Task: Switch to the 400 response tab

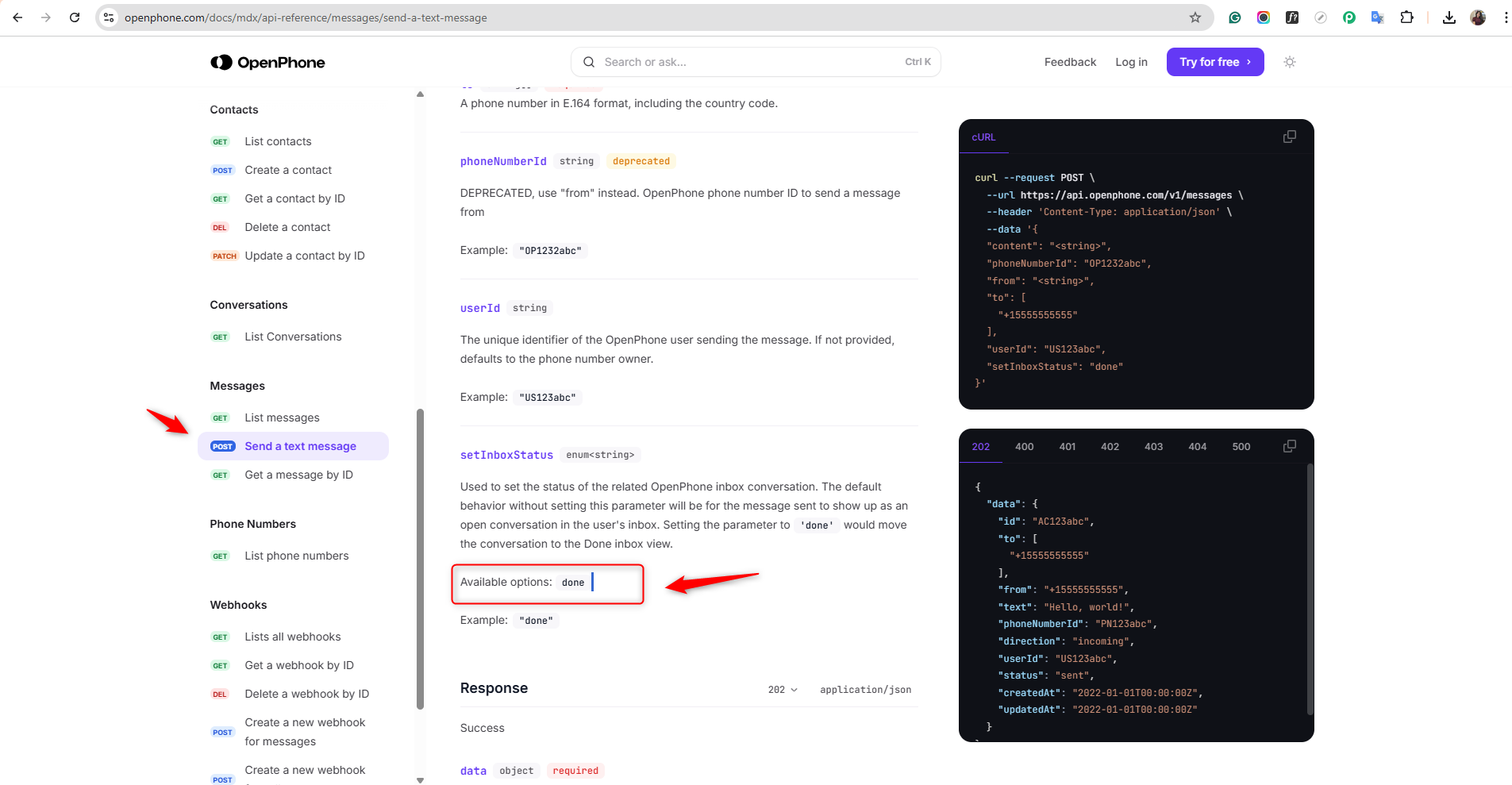Action: coord(1025,446)
